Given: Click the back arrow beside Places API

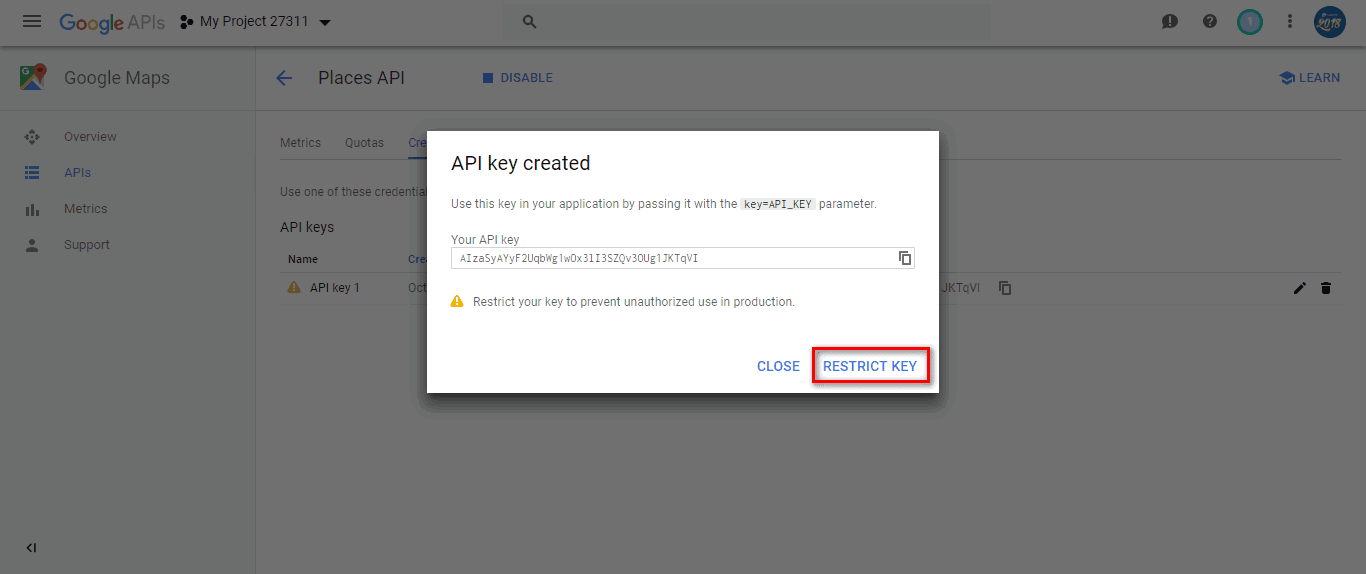Looking at the screenshot, I should pyautogui.click(x=284, y=78).
